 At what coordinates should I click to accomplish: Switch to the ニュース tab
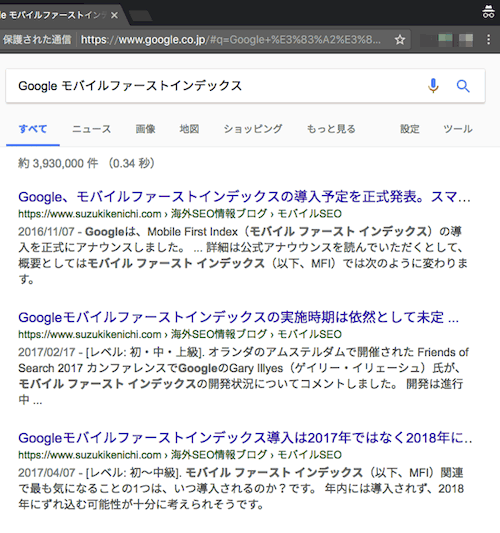pos(91,129)
